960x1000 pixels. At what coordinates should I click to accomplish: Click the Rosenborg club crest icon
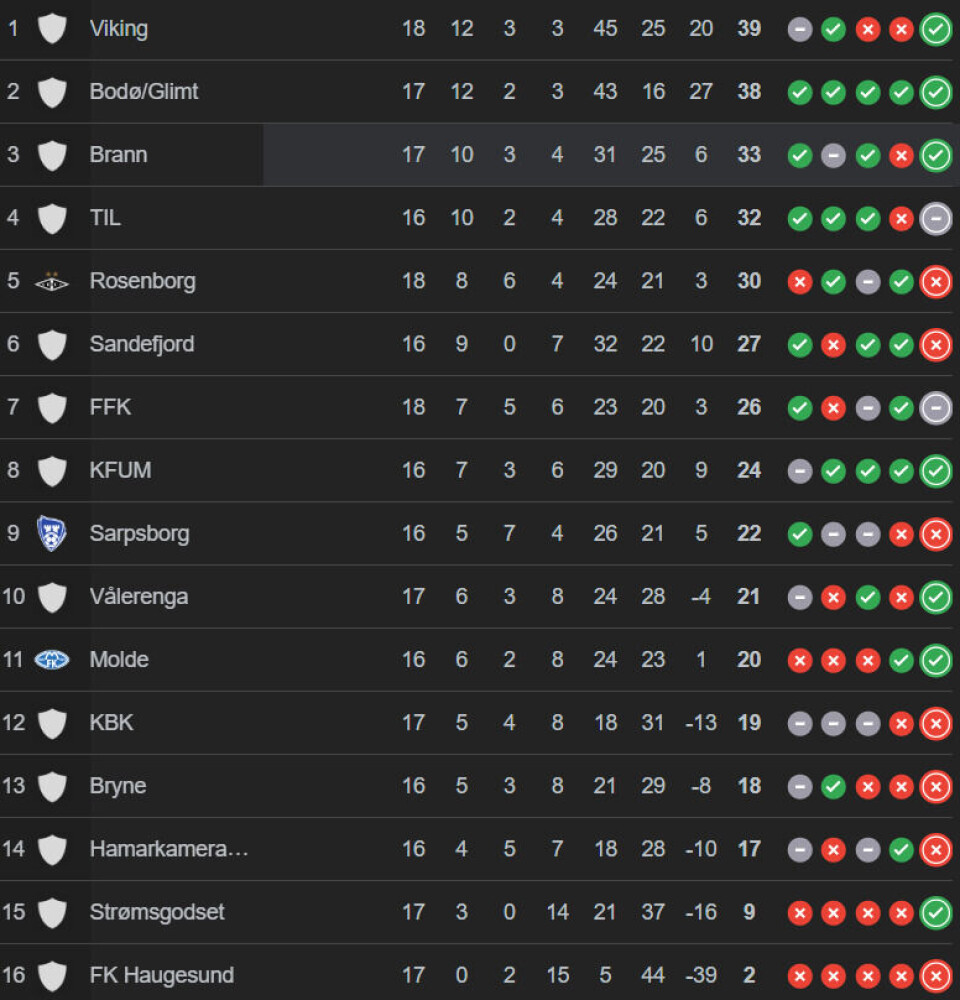(52, 281)
